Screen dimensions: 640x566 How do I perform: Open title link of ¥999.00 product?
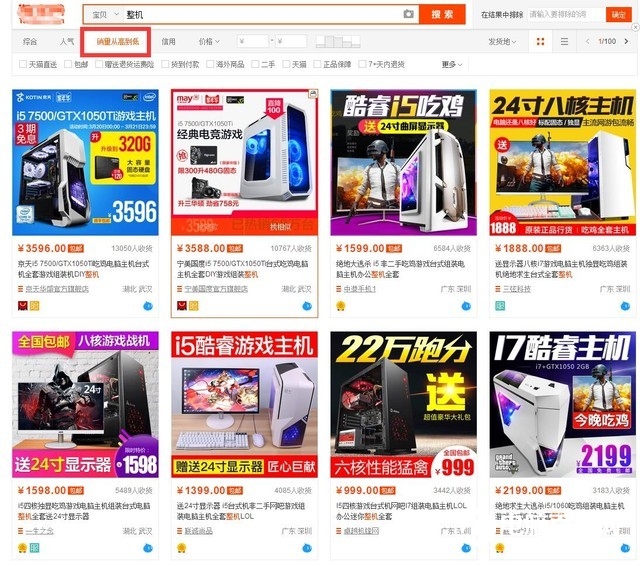click(x=401, y=511)
